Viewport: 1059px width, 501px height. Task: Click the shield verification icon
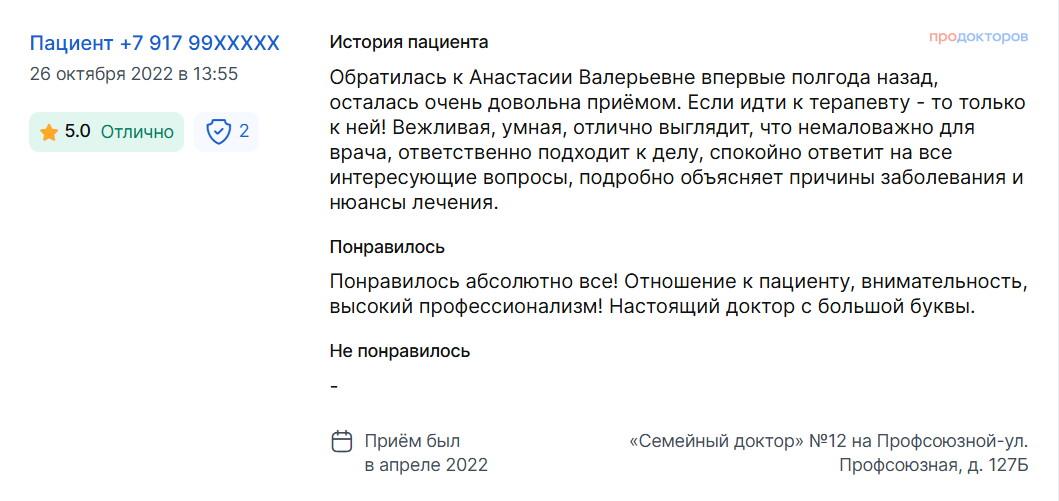(218, 132)
